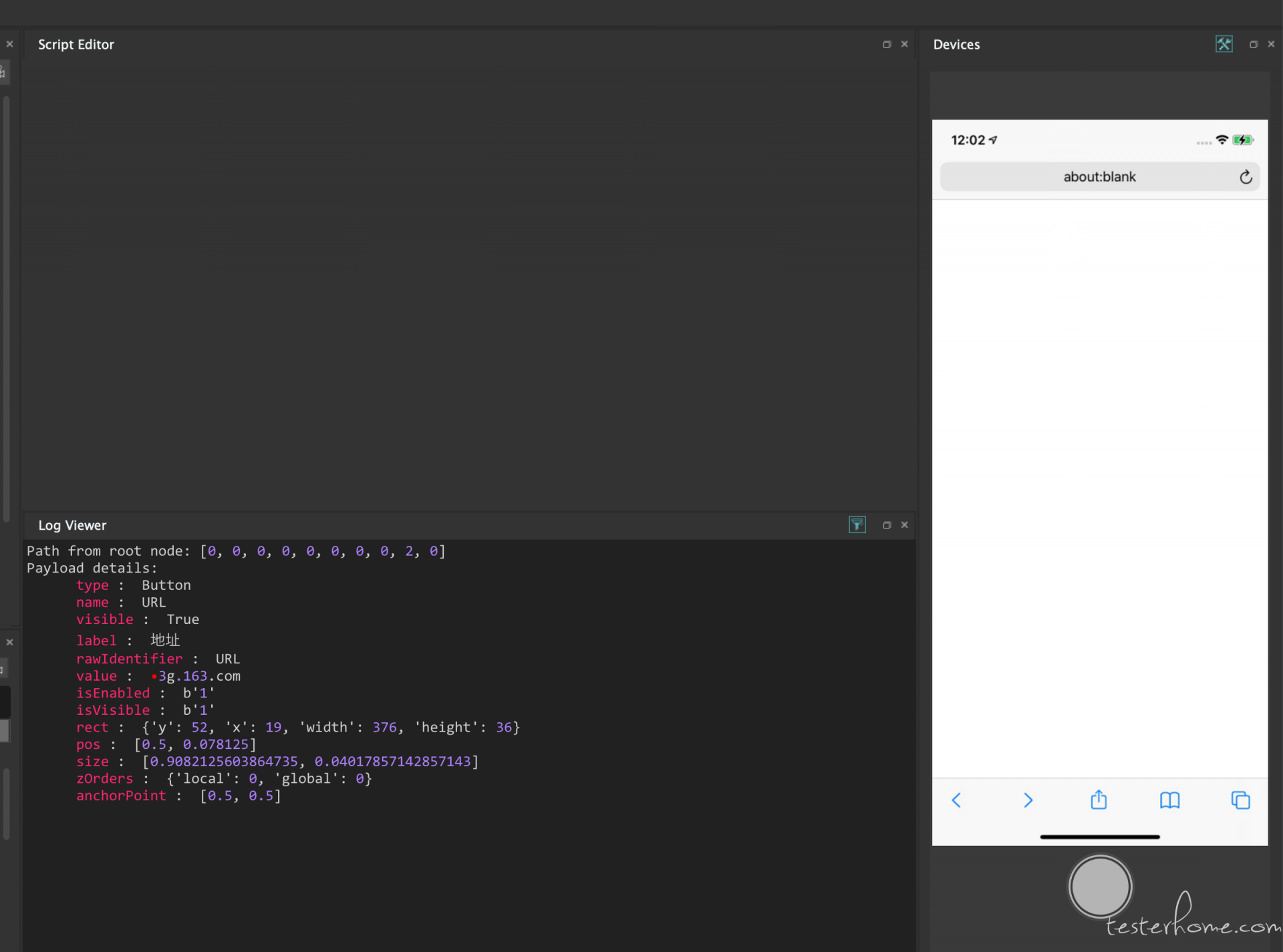
Task: Click the about:blank address bar
Action: pyautogui.click(x=1100, y=177)
